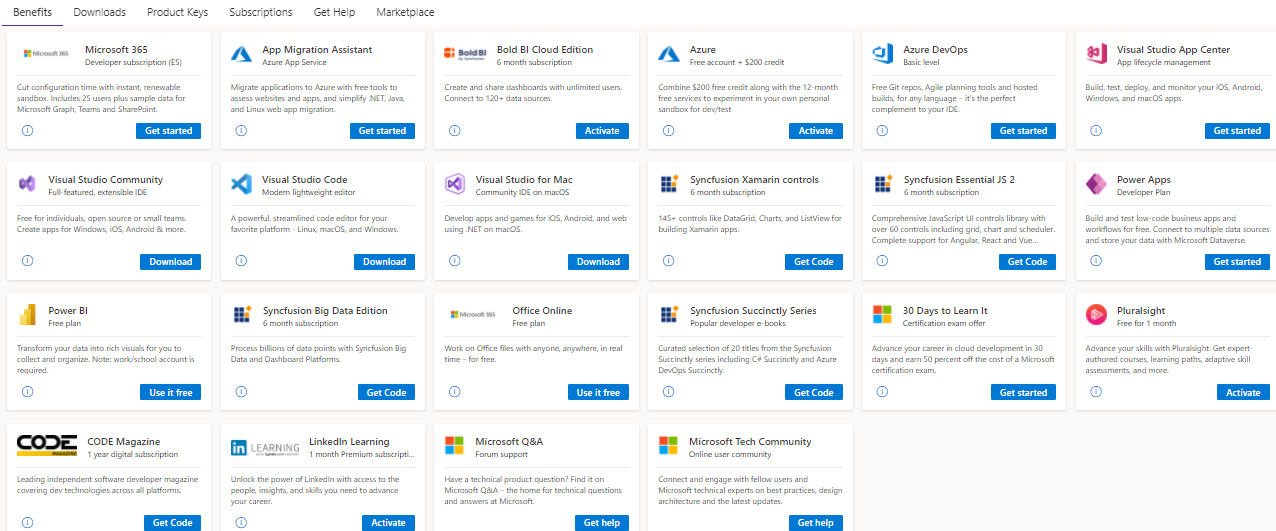Click Get started on Microsoft 365 card
Image resolution: width=1276 pixels, height=531 pixels.
(x=169, y=131)
